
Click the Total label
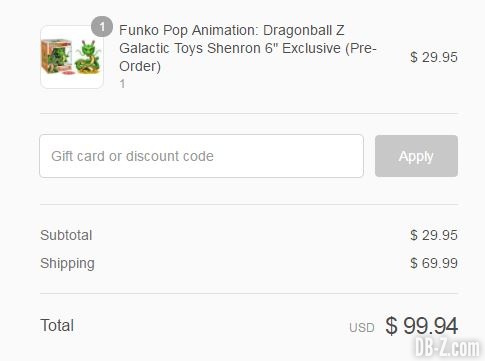click(x=57, y=325)
